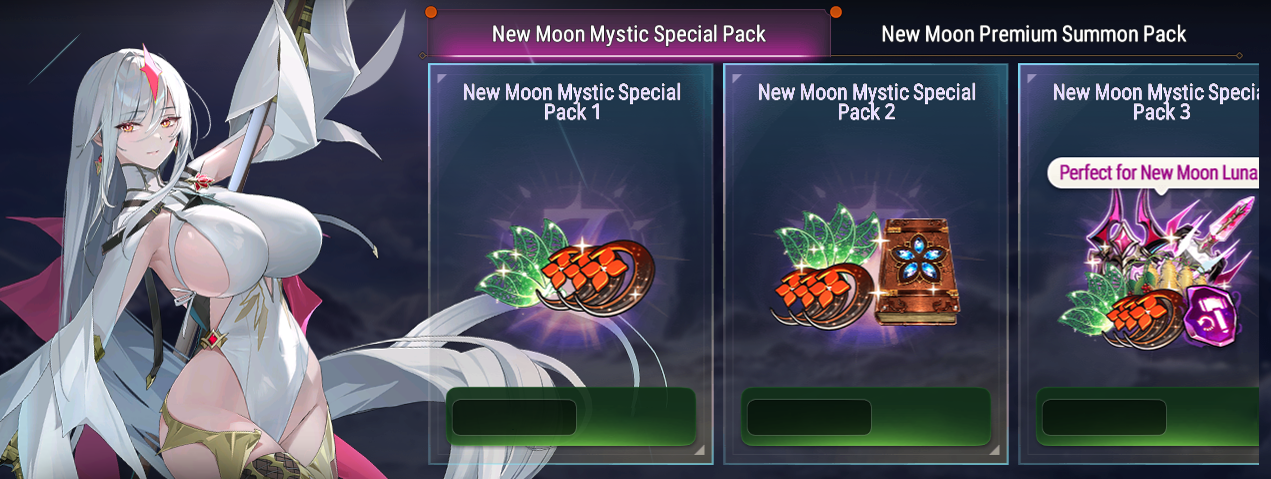
Task: Open the New Moon Mystic Special Pack 1 title
Action: tap(572, 102)
